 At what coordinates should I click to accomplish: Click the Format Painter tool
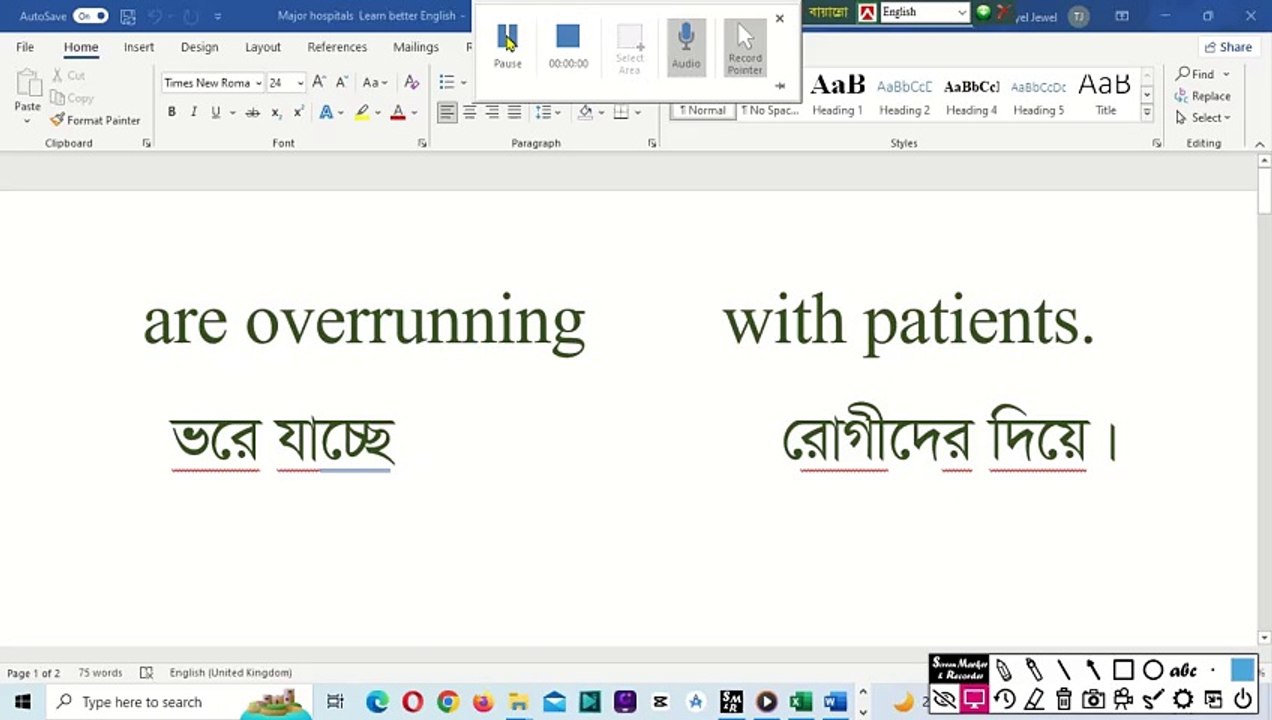[x=95, y=120]
